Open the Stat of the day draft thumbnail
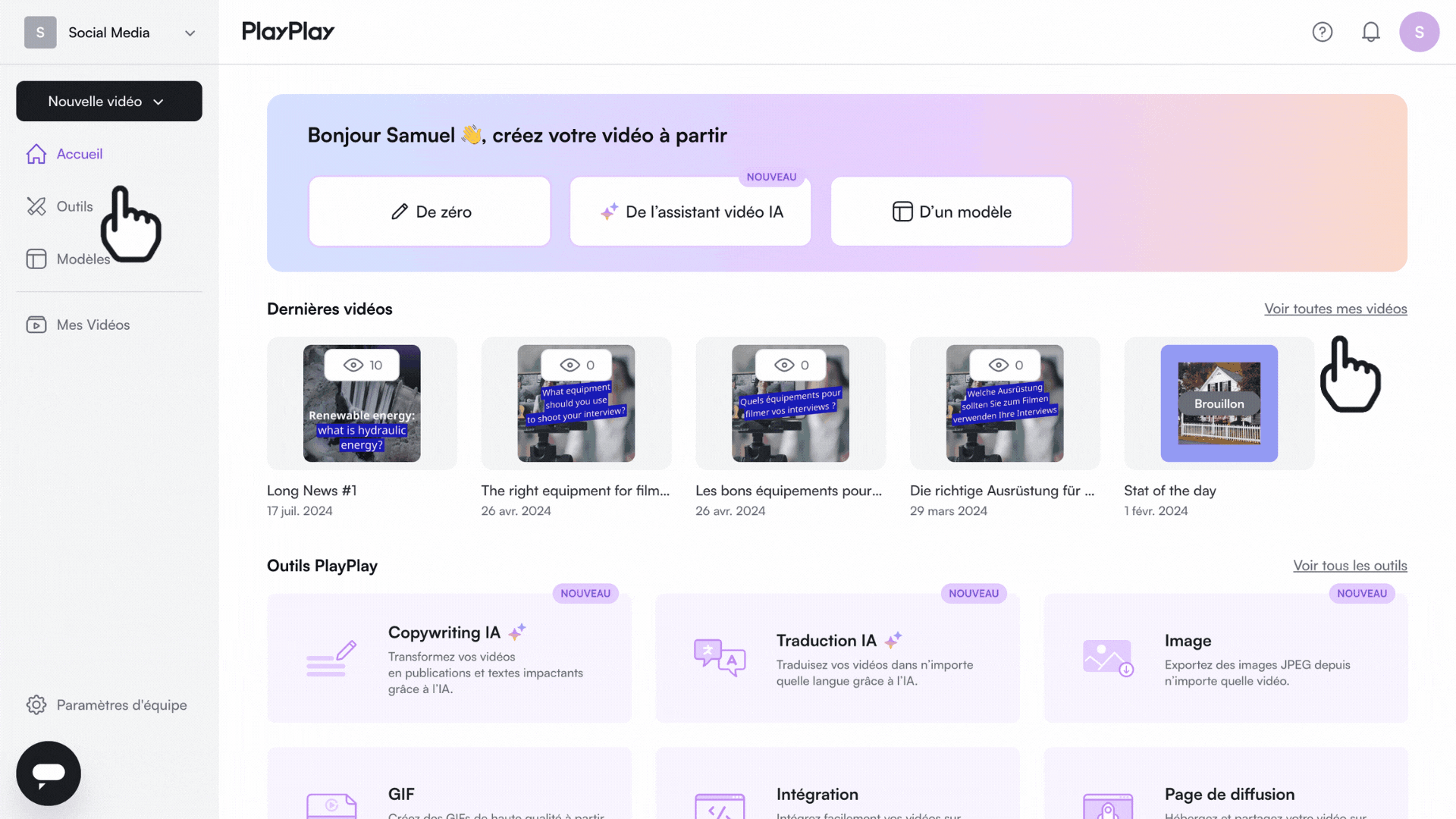 [x=1219, y=403]
